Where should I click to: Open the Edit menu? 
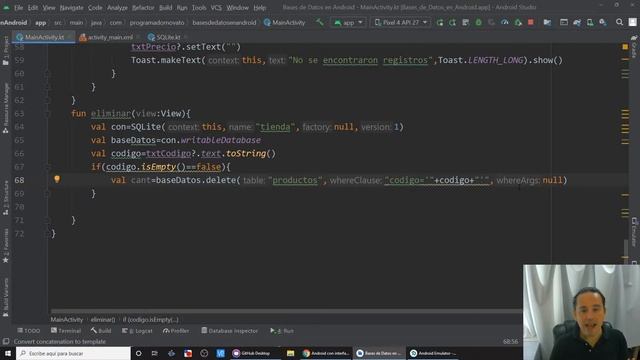point(33,7)
